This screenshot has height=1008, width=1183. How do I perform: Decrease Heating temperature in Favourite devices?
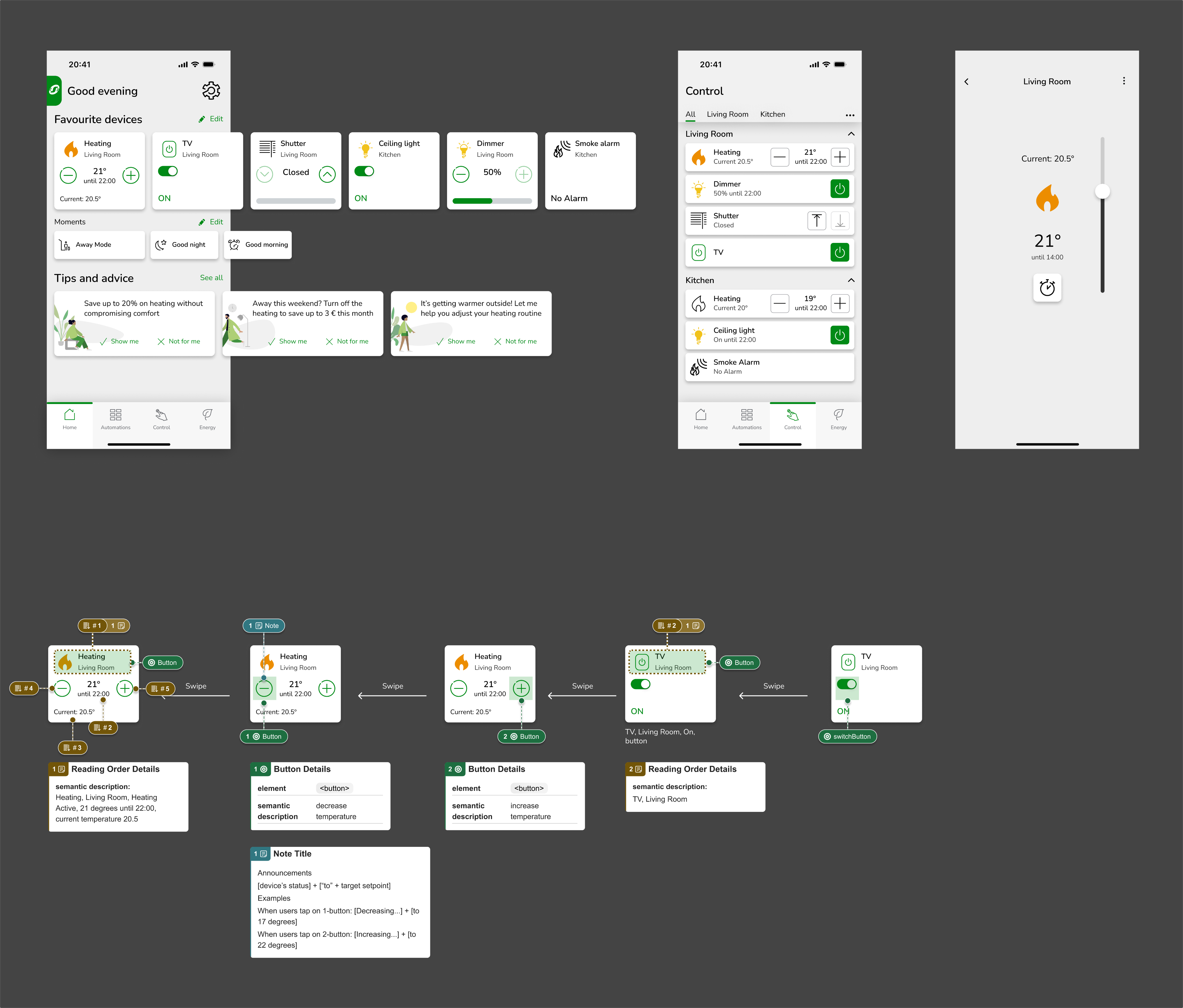click(68, 175)
